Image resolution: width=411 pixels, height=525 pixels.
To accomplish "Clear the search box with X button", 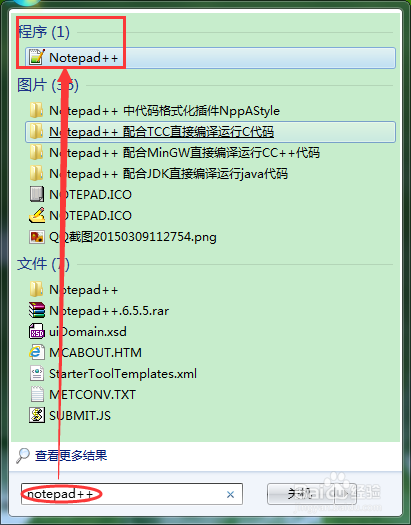I will coord(230,494).
